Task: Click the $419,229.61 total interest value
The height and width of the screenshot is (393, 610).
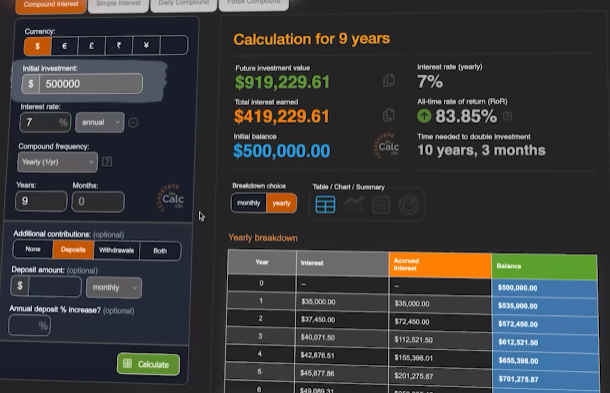Action: (282, 116)
